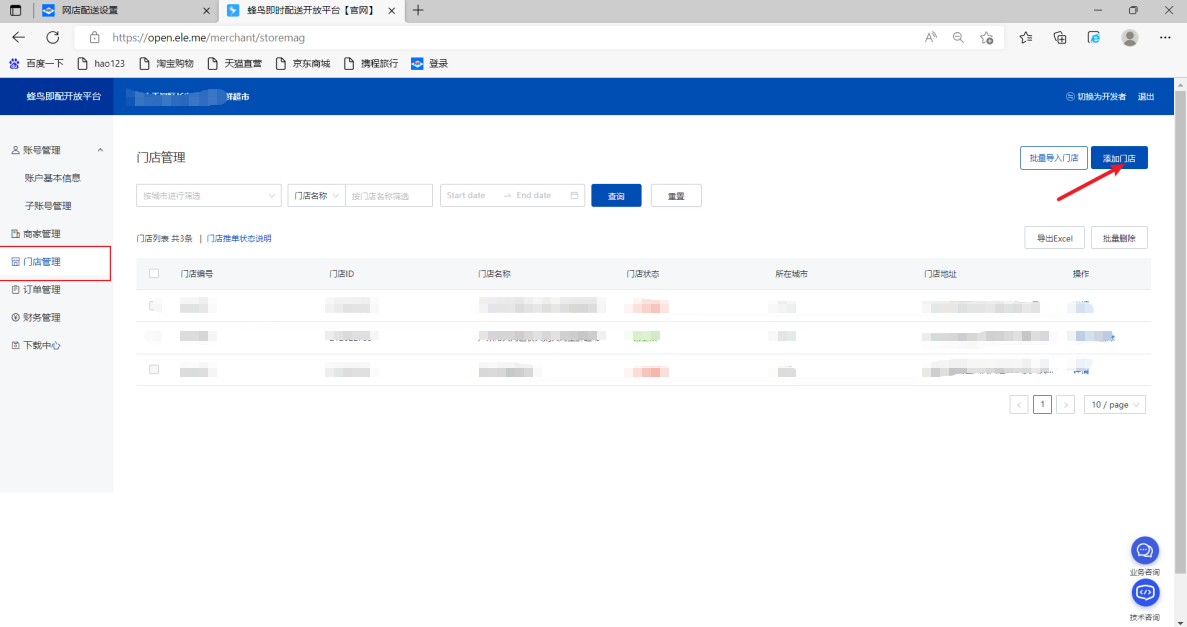Expand the 门店名称 search type dropdown
The width and height of the screenshot is (1187, 627).
[316, 195]
